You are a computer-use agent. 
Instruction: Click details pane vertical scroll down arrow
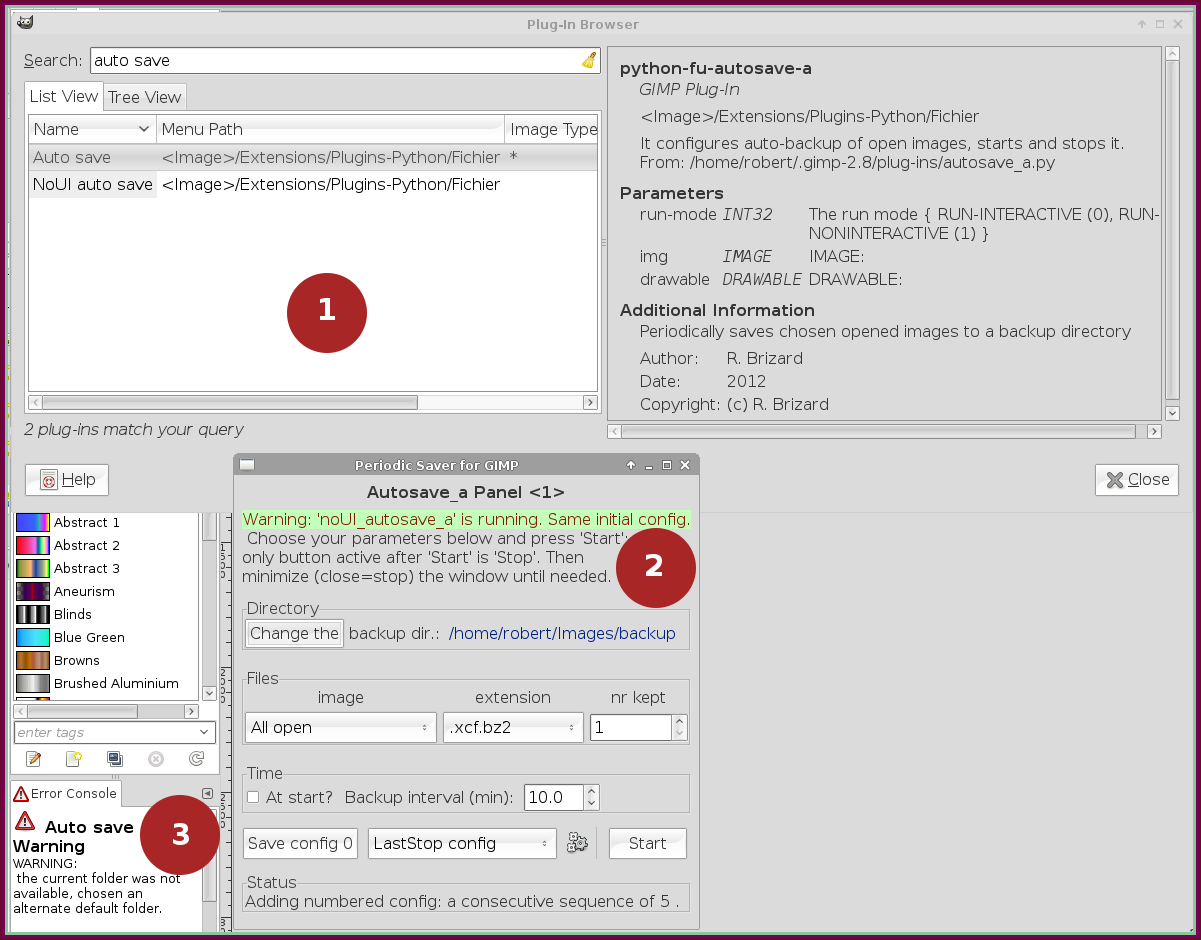1172,413
